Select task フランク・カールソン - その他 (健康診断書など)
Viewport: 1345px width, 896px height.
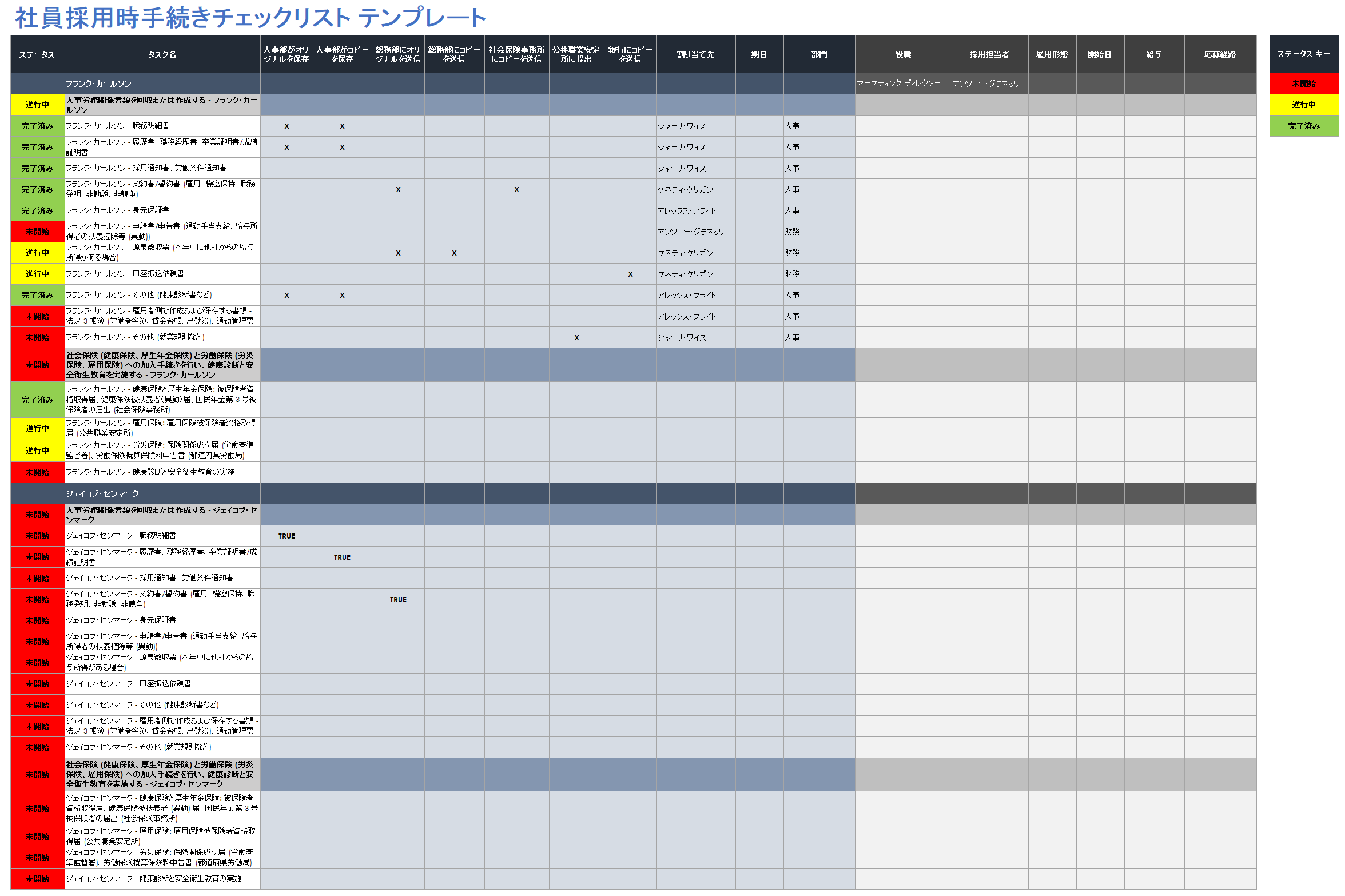coord(162,295)
